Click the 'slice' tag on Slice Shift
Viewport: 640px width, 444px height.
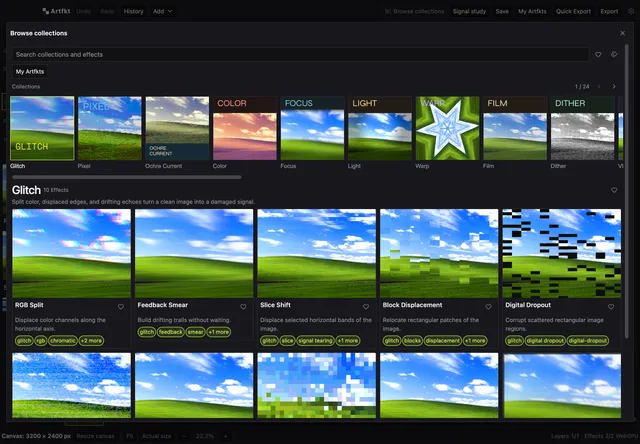287,341
